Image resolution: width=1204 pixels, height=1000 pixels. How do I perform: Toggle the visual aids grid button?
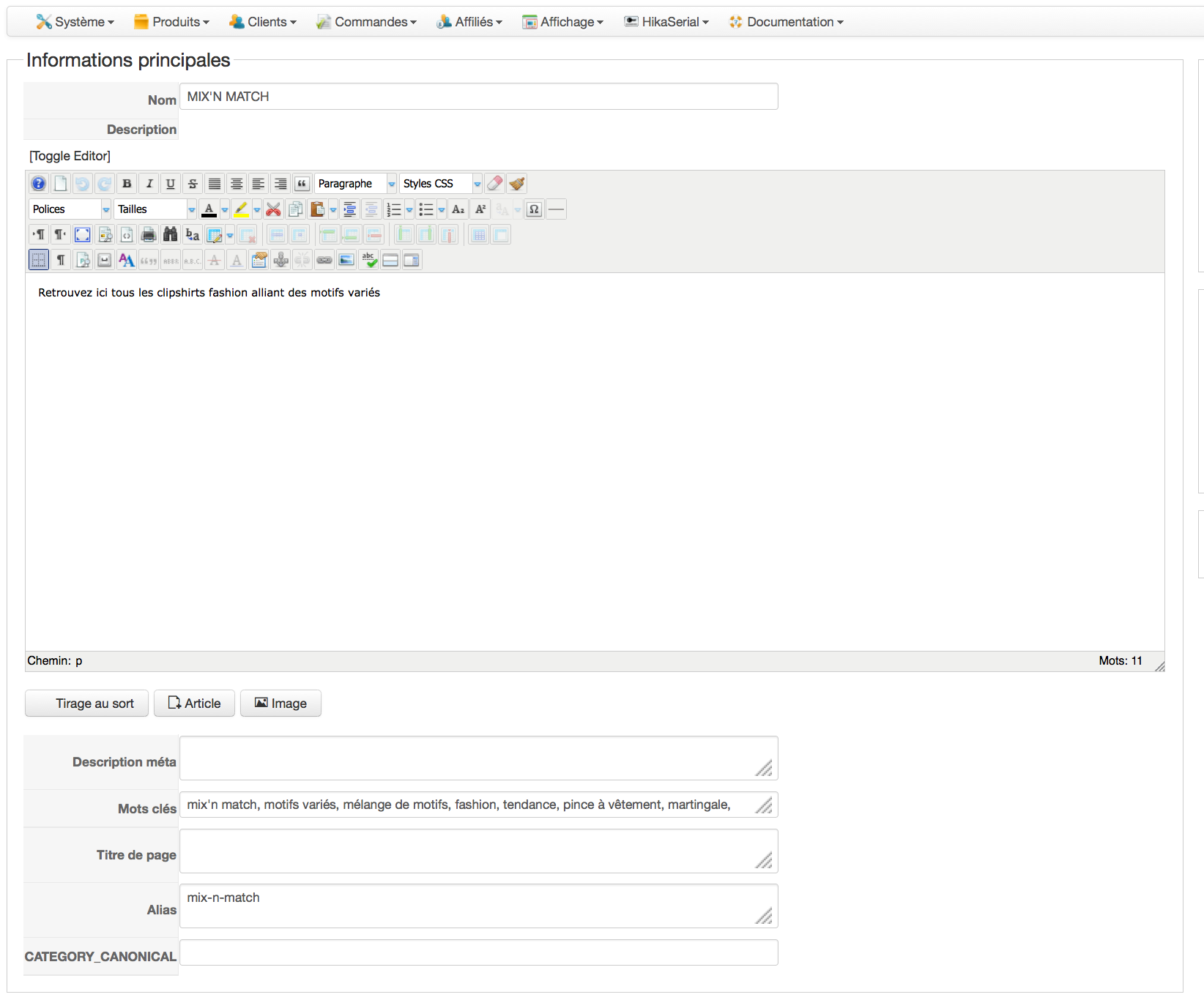click(x=39, y=260)
